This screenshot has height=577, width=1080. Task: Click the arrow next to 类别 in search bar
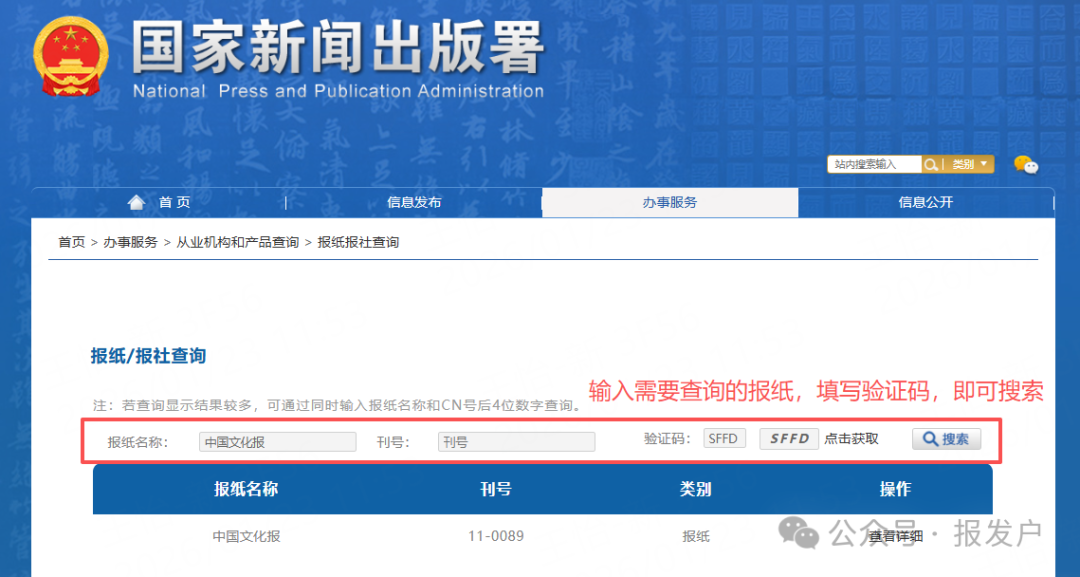[983, 164]
